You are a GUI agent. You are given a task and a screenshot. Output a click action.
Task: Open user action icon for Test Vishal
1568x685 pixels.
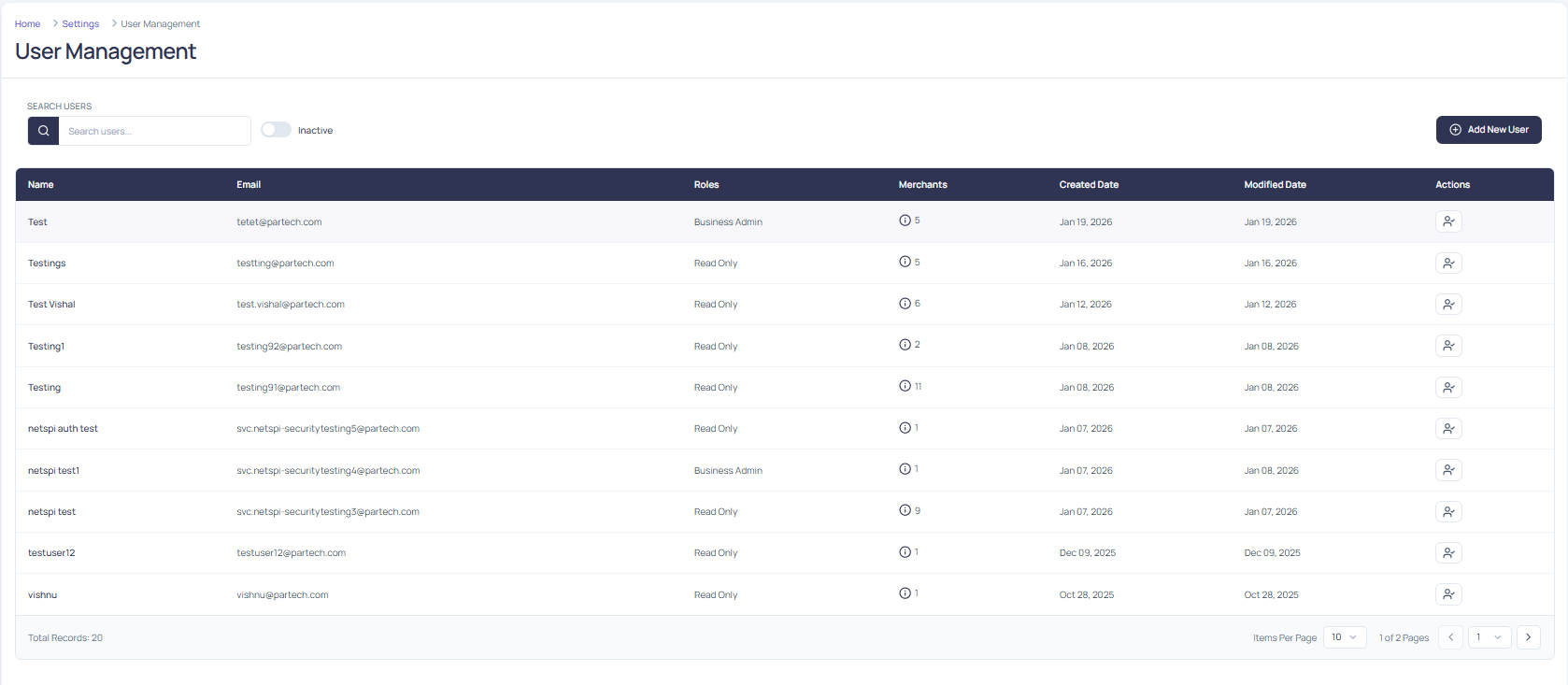tap(1448, 305)
